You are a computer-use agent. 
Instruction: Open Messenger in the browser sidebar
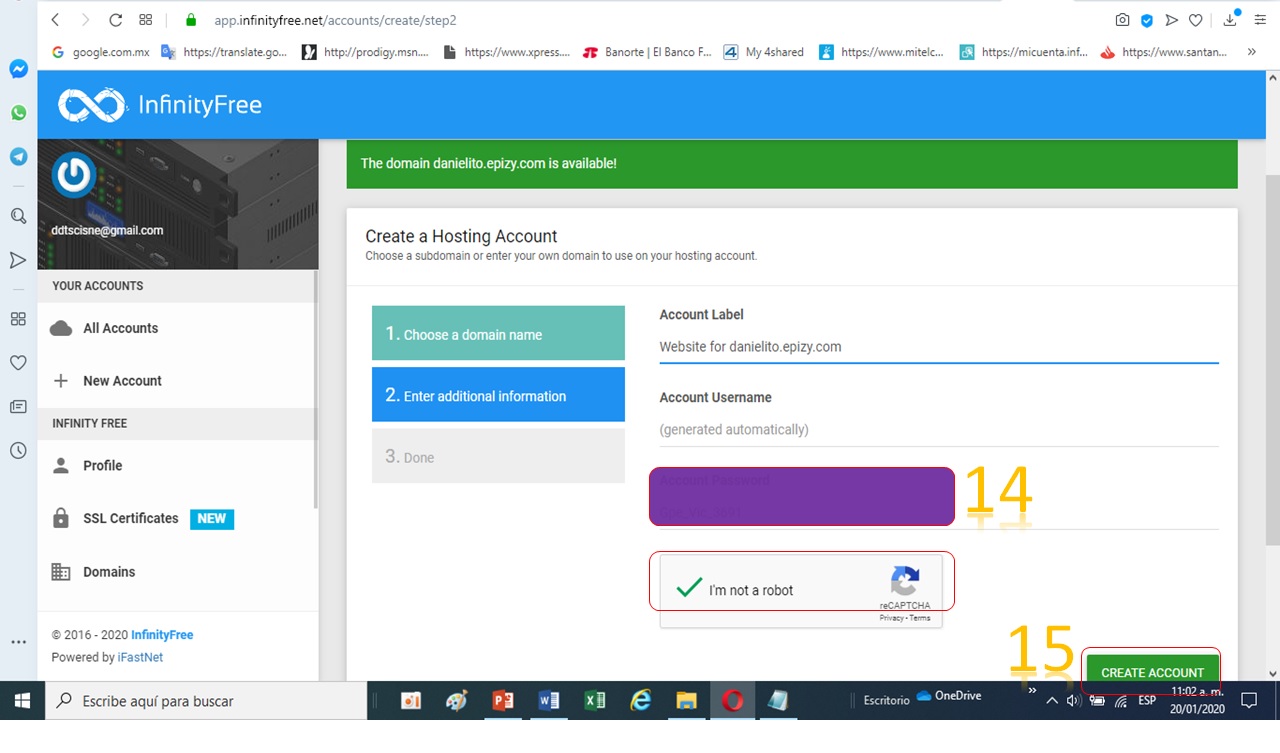coord(18,69)
